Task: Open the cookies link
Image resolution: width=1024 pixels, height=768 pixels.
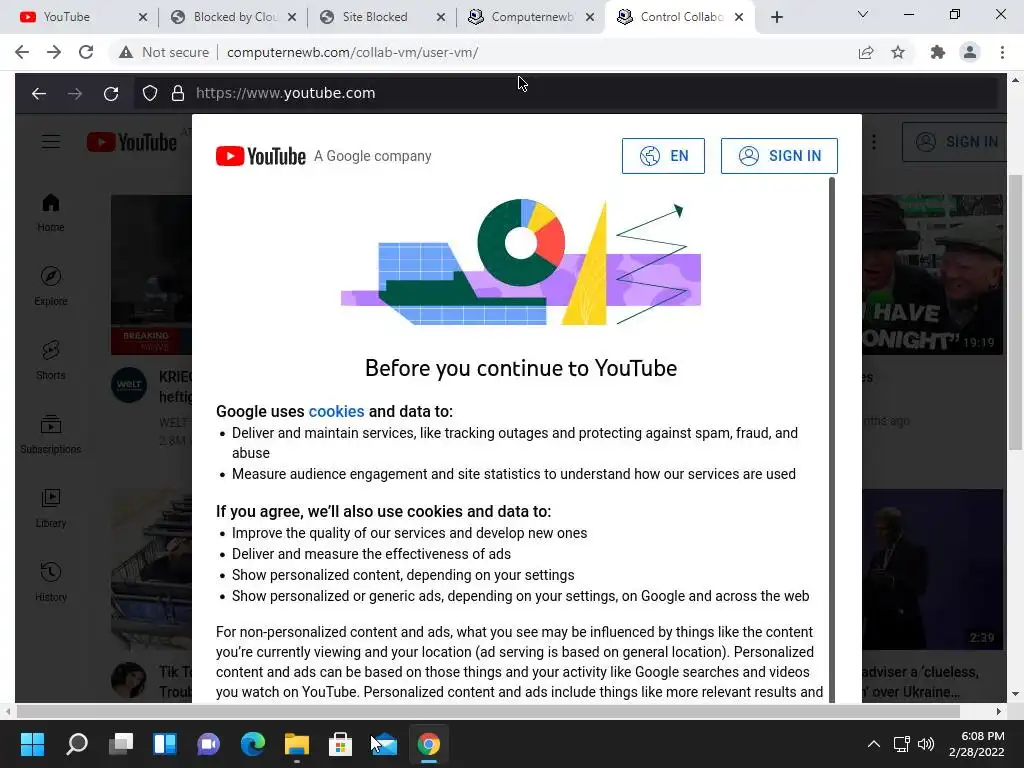Action: [336, 411]
